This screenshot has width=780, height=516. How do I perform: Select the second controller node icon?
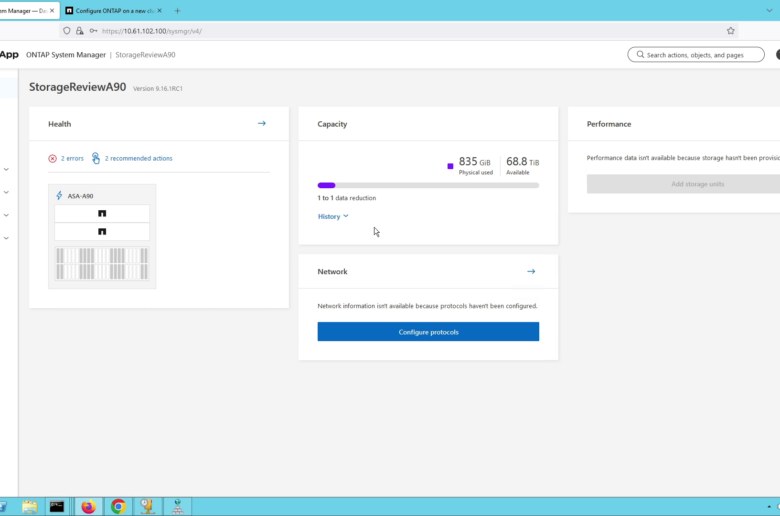pyautogui.click(x=102, y=231)
